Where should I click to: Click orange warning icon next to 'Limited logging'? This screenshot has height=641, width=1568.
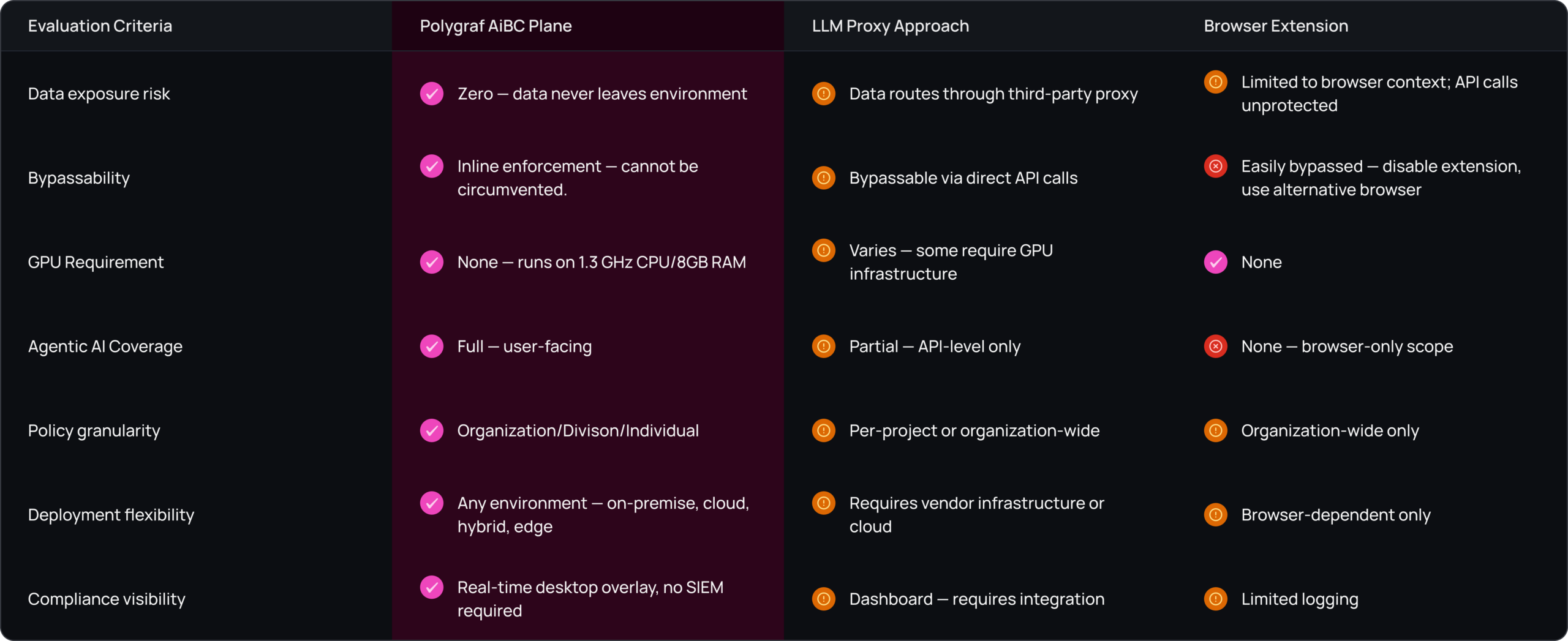[1216, 599]
